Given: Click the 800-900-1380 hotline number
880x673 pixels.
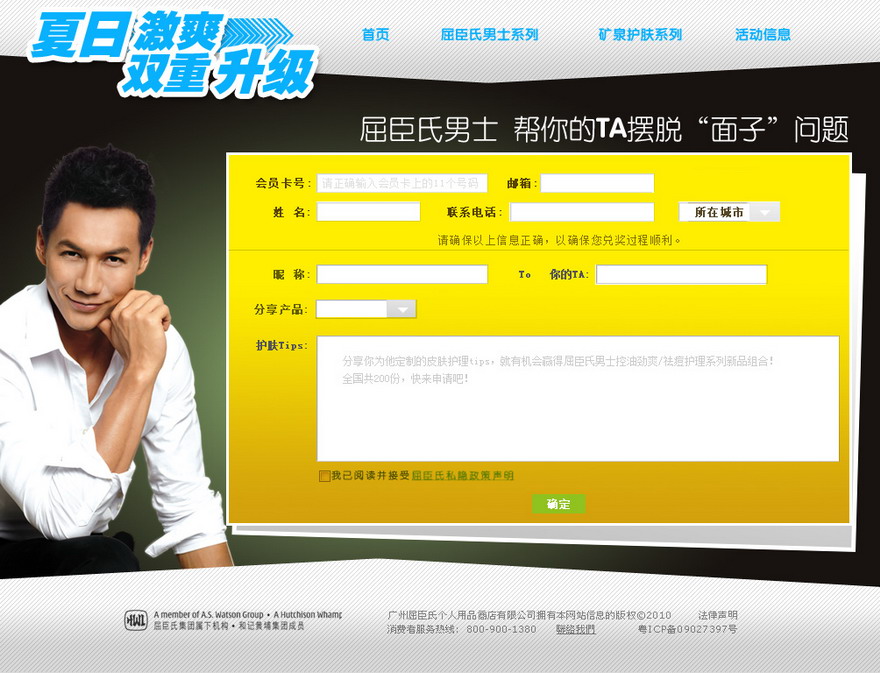Looking at the screenshot, I should click(x=501, y=629).
